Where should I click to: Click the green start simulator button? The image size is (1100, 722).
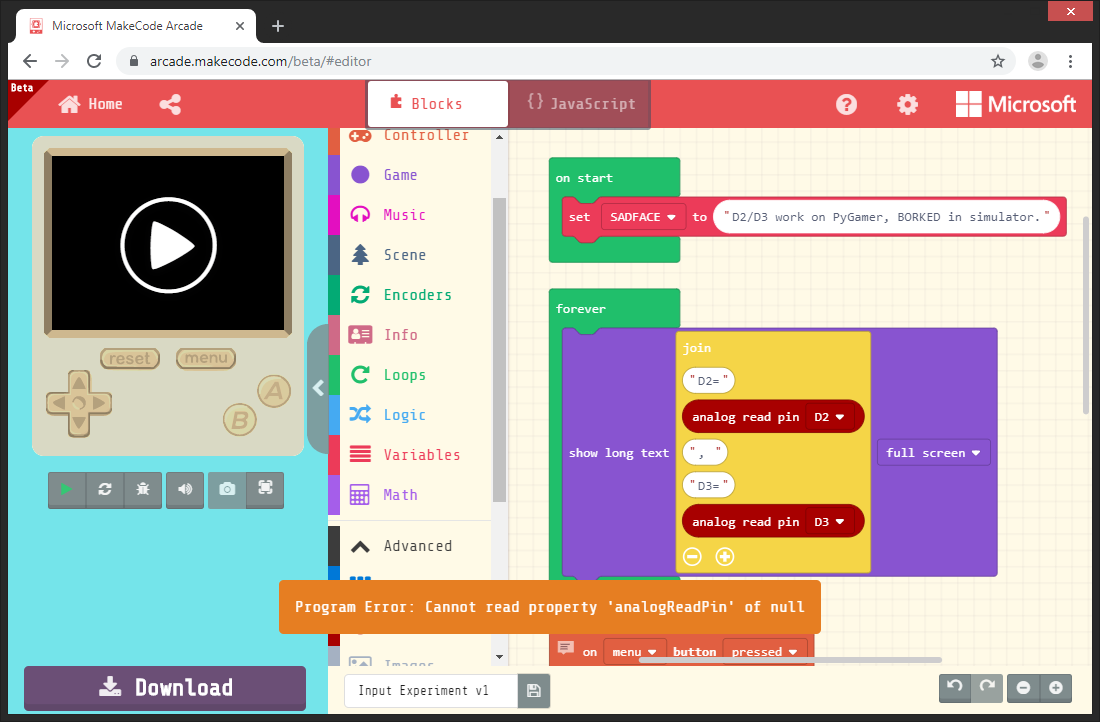pyautogui.click(x=67, y=490)
